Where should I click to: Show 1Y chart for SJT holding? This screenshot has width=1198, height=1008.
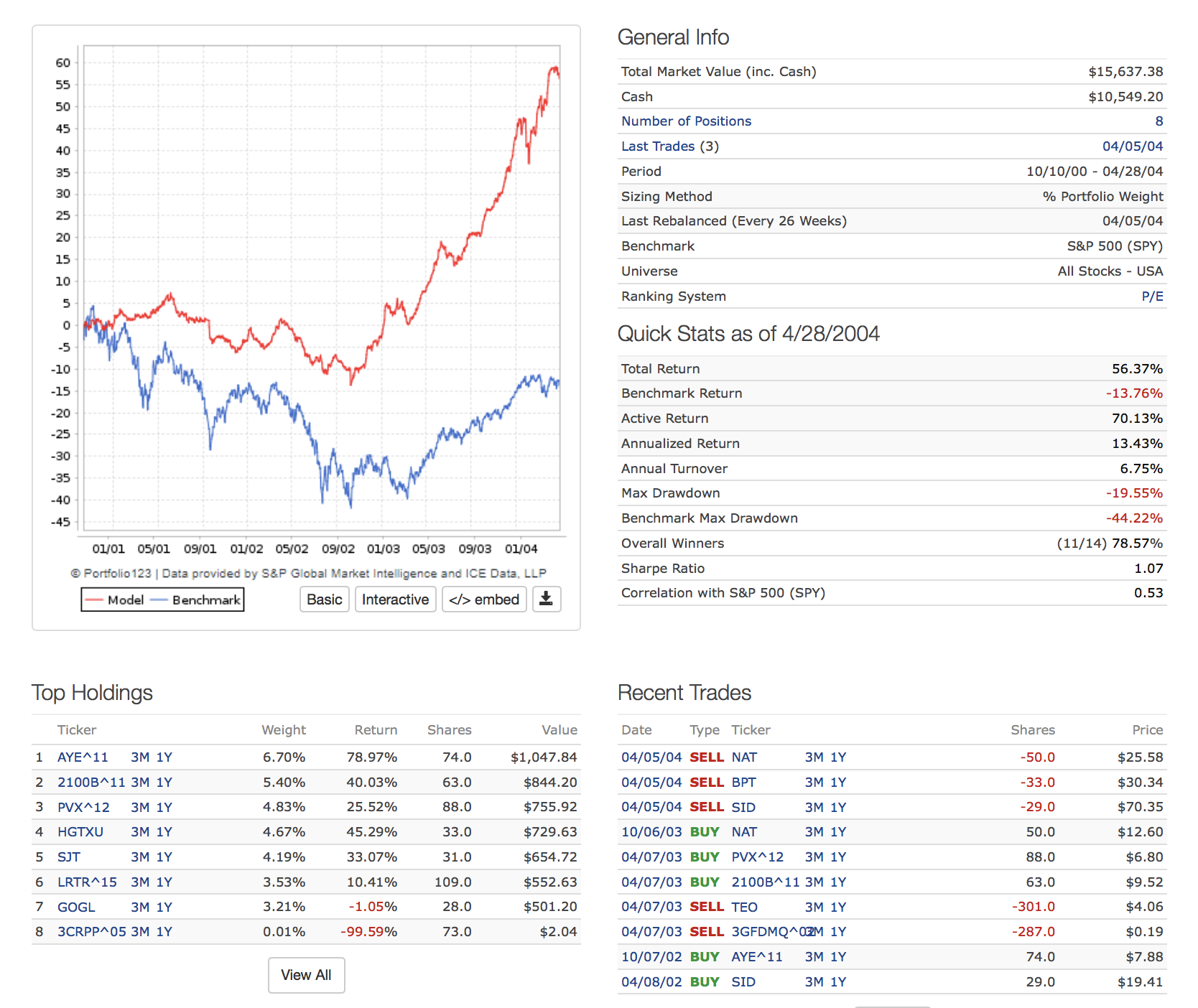(x=164, y=857)
